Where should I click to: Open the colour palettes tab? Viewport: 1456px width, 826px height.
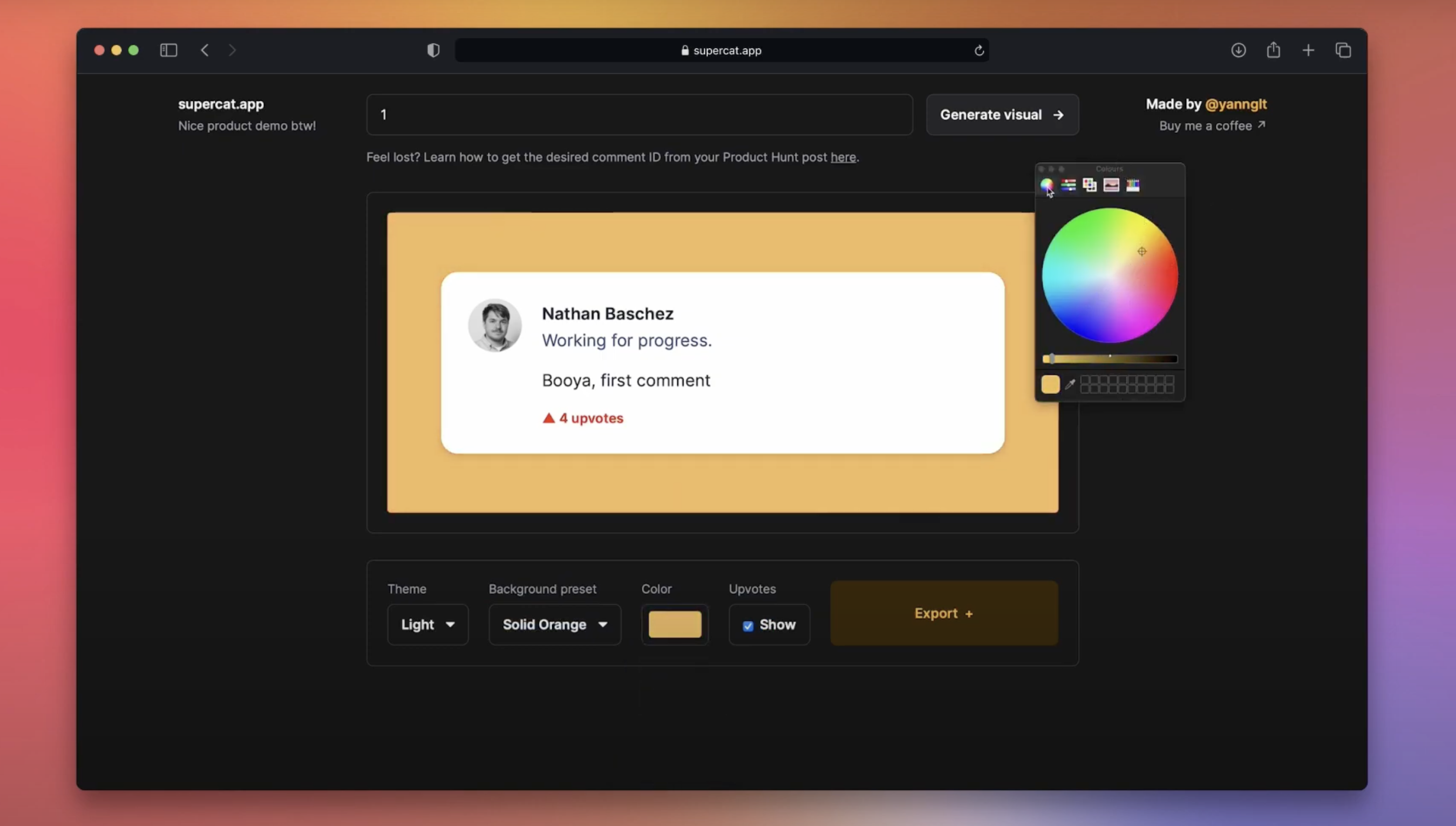(1089, 185)
